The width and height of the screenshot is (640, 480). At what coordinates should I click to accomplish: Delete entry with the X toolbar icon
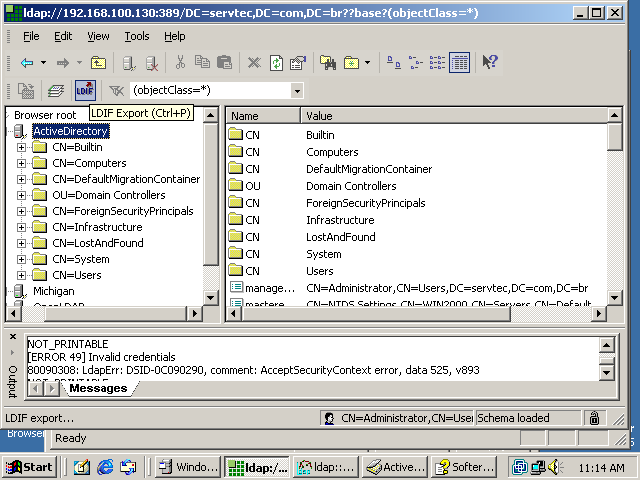(254, 63)
